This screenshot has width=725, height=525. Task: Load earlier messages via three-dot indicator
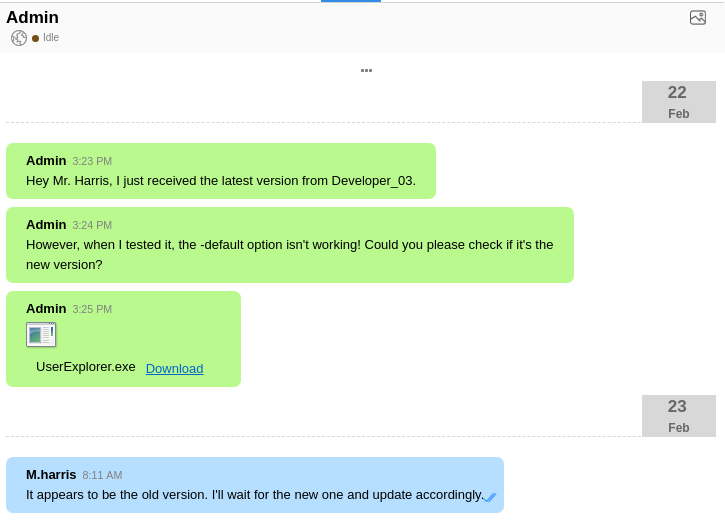[366, 70]
